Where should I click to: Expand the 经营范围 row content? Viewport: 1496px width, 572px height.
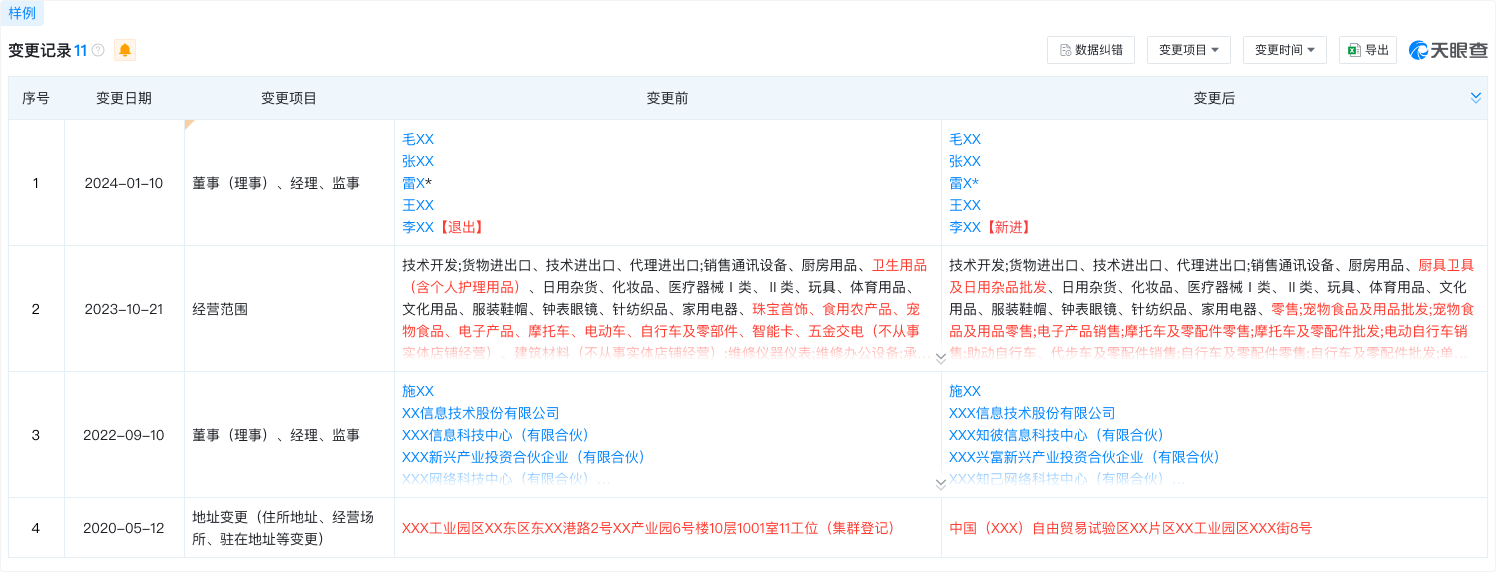pos(940,357)
